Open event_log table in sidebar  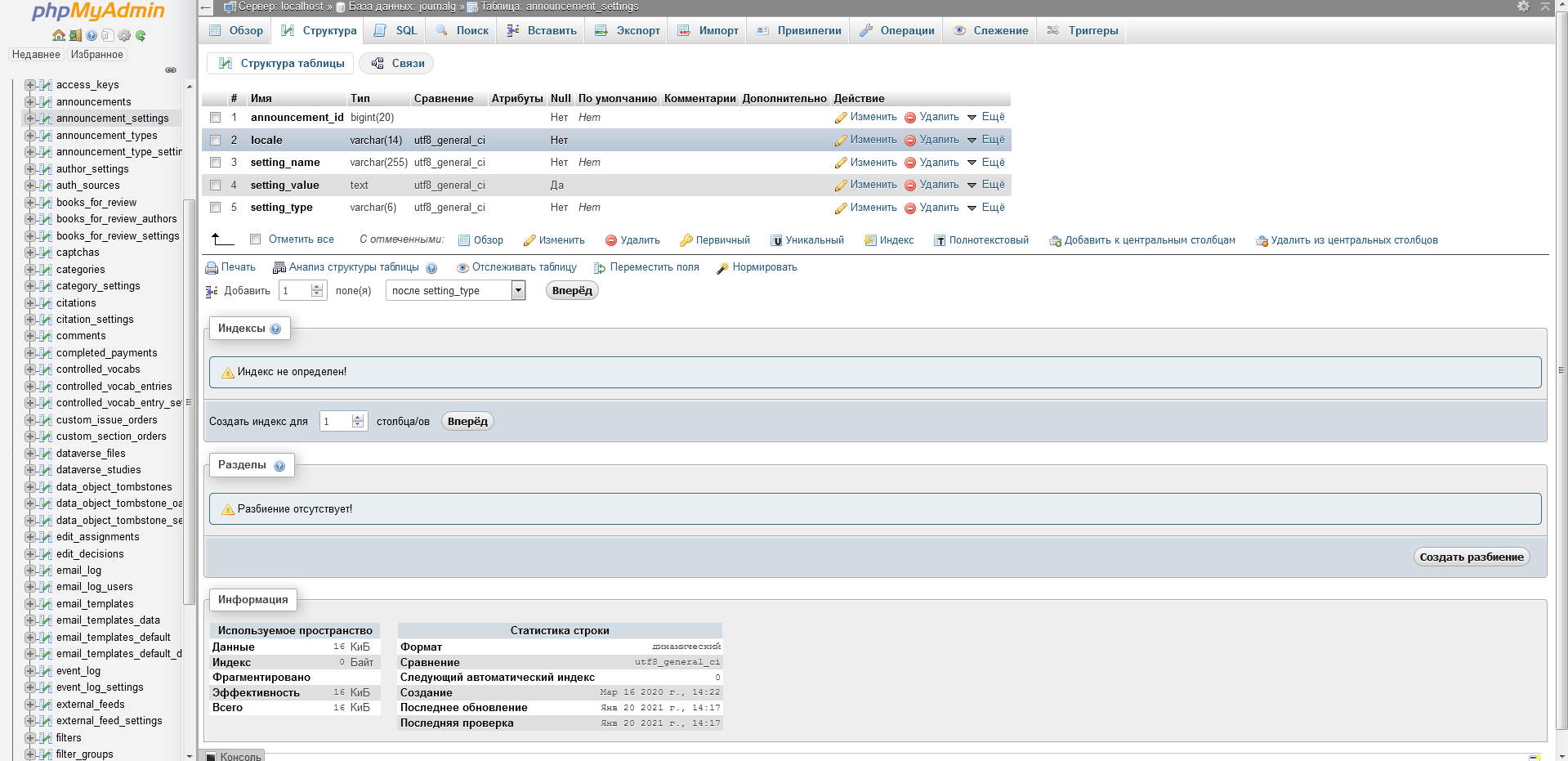(x=78, y=671)
